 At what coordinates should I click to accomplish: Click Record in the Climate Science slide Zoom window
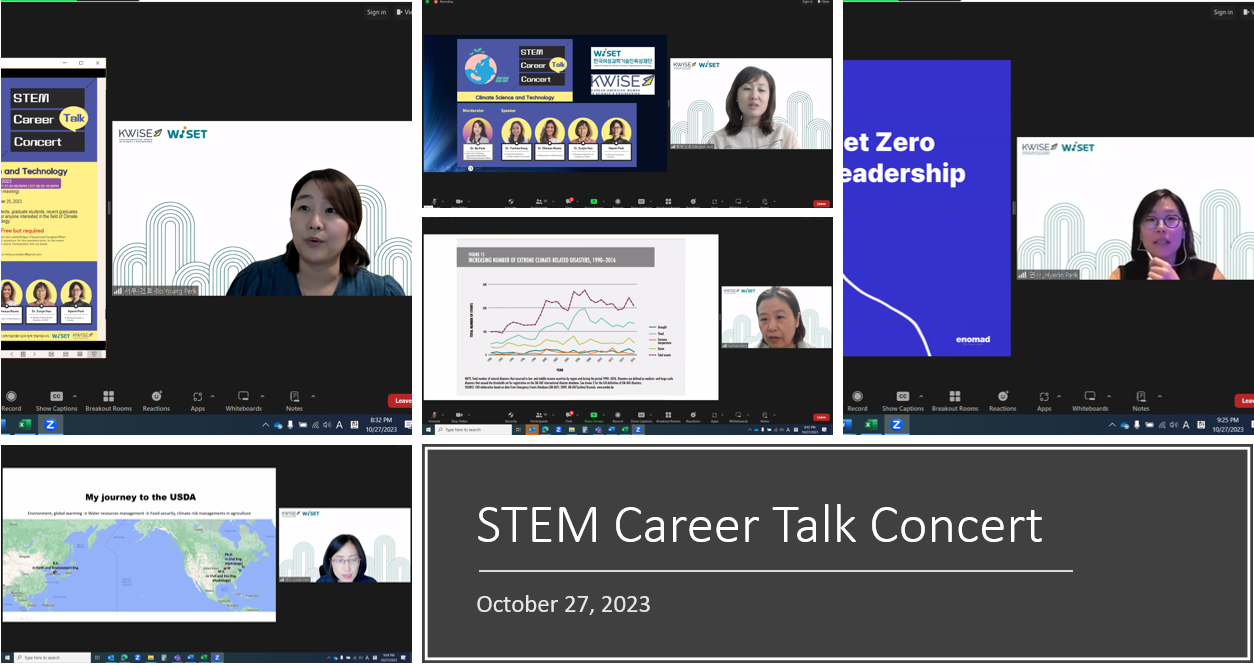[x=619, y=203]
